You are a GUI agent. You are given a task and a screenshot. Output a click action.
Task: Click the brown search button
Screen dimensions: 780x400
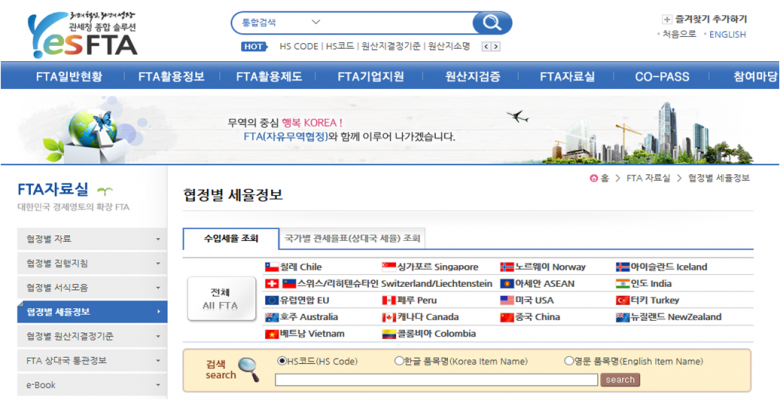coord(620,380)
